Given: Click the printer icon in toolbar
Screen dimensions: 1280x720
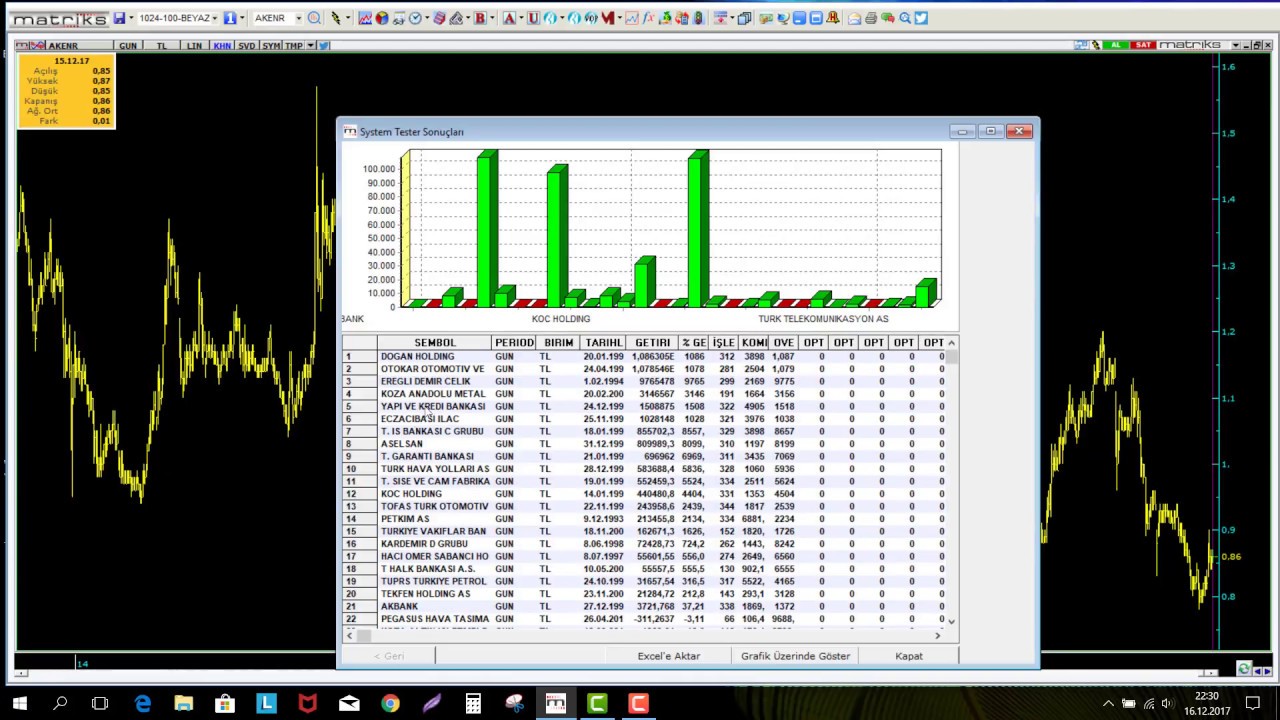Looking at the screenshot, I should (x=870, y=18).
